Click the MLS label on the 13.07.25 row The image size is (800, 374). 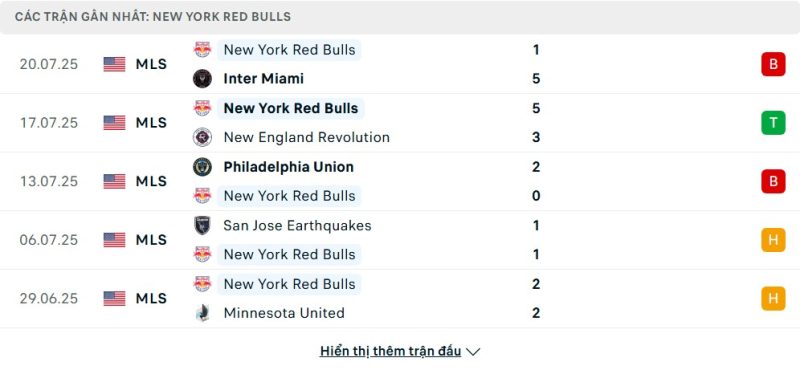click(x=151, y=181)
